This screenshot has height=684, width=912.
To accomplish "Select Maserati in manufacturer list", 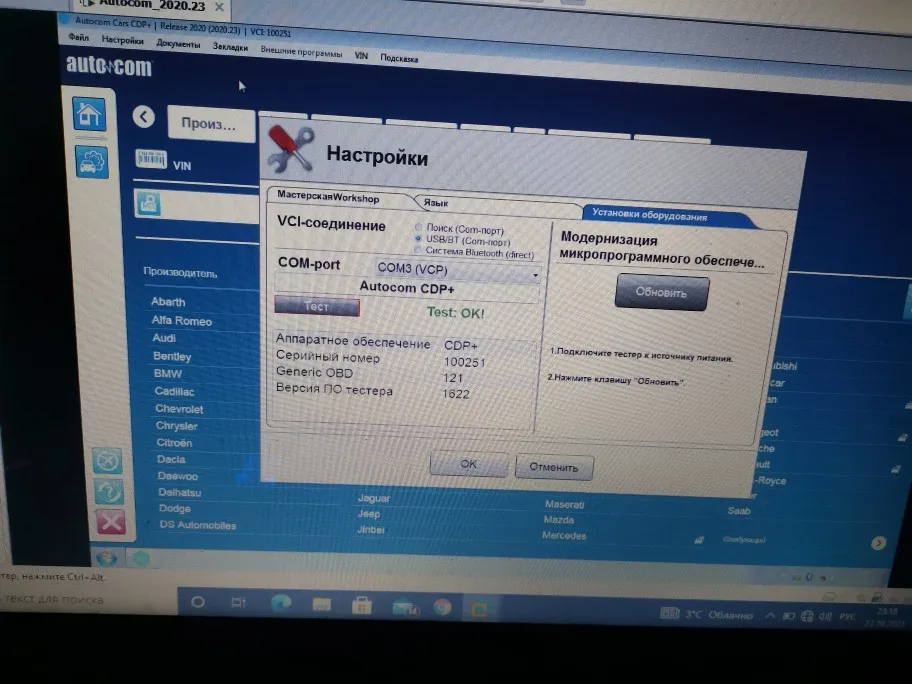I will coord(564,504).
